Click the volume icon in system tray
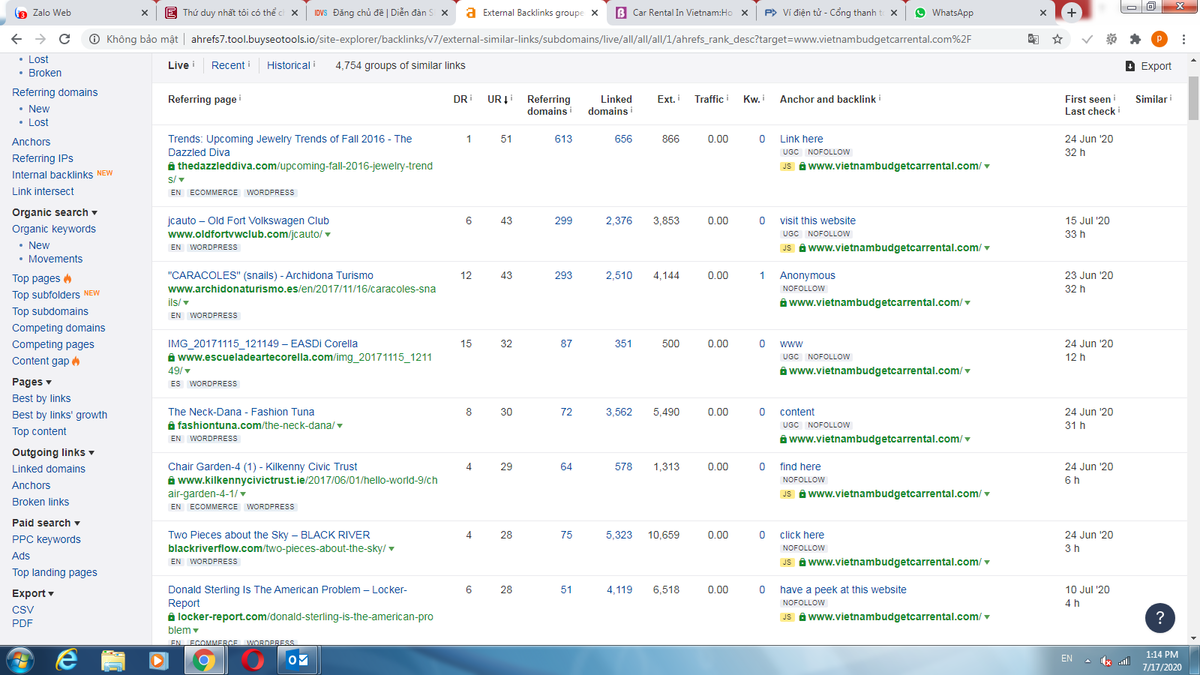This screenshot has width=1200, height=675. point(1107,661)
